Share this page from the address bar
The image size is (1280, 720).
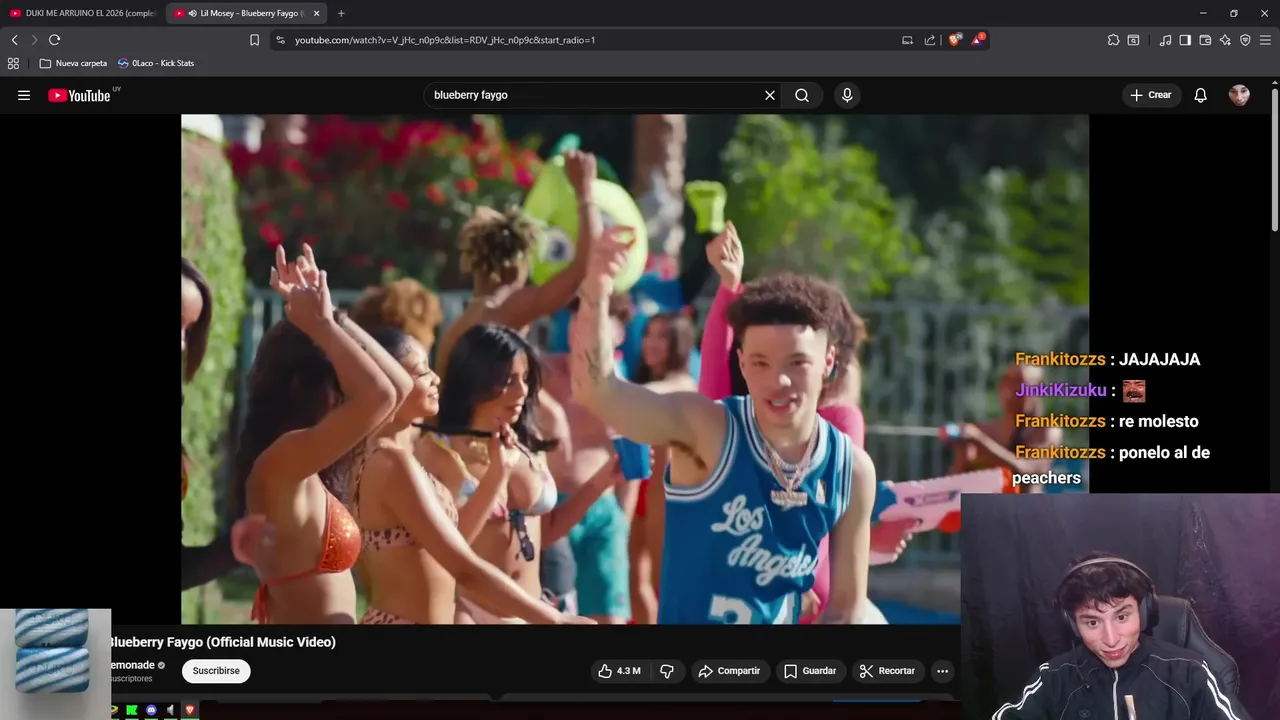click(930, 40)
